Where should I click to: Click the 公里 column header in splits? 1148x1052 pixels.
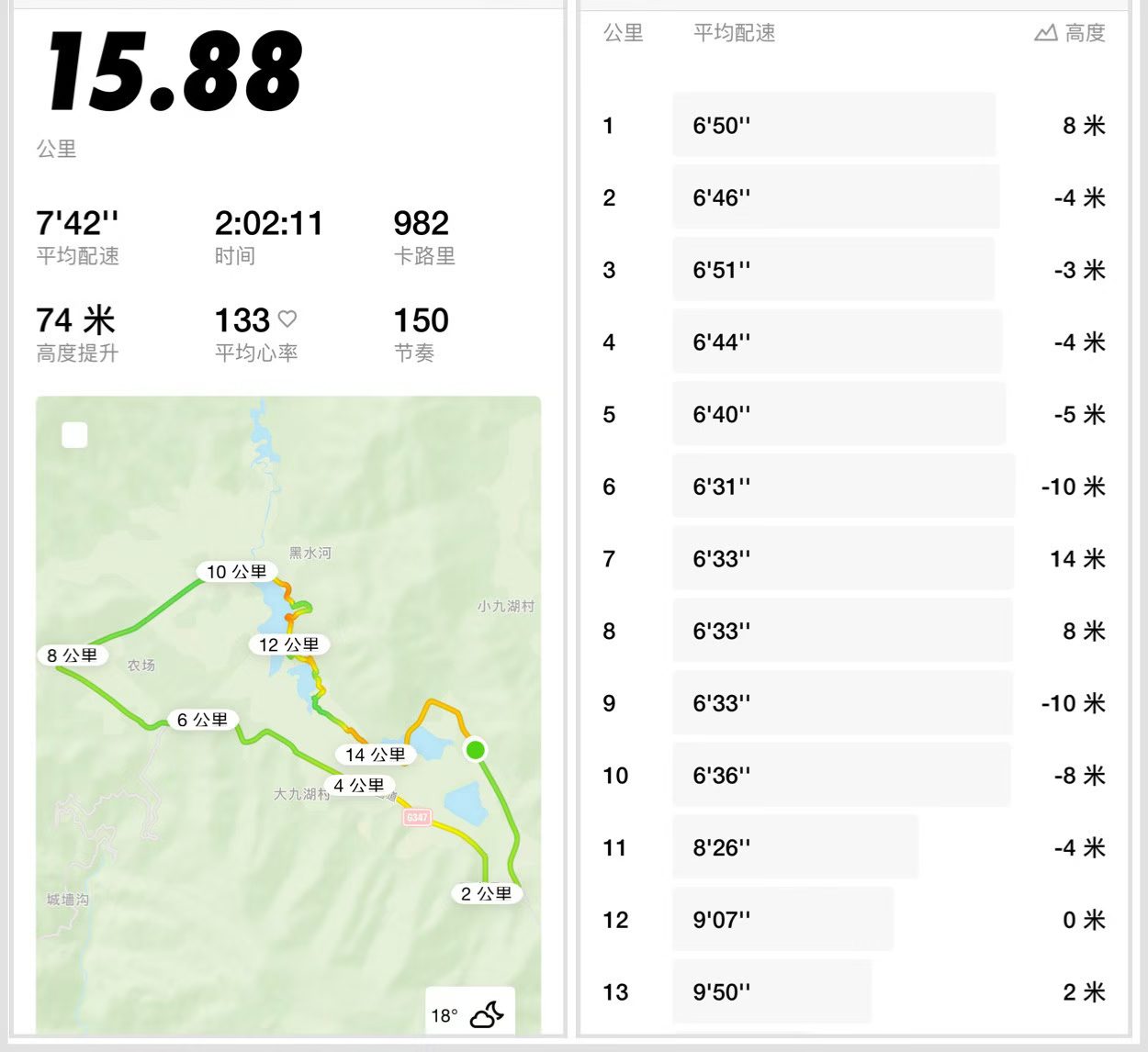tap(623, 33)
